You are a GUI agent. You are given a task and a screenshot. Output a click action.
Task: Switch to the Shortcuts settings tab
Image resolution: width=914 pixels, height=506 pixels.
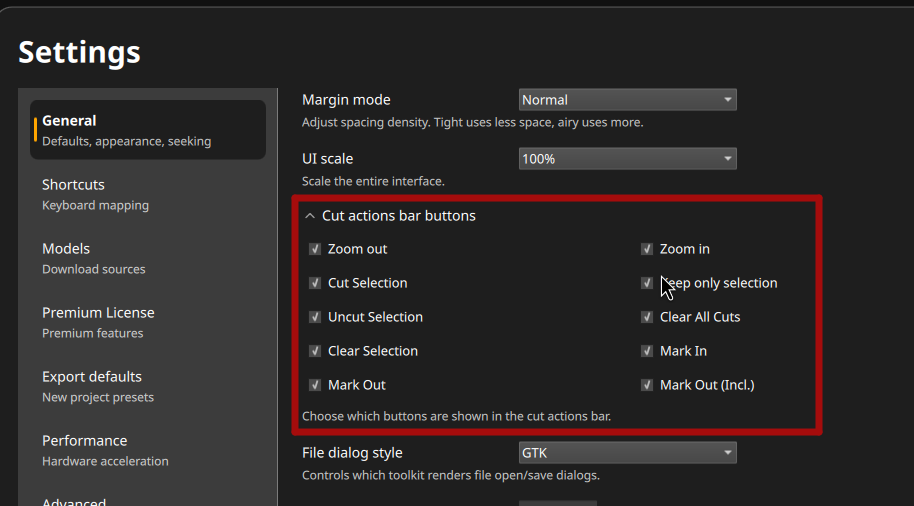(x=148, y=194)
